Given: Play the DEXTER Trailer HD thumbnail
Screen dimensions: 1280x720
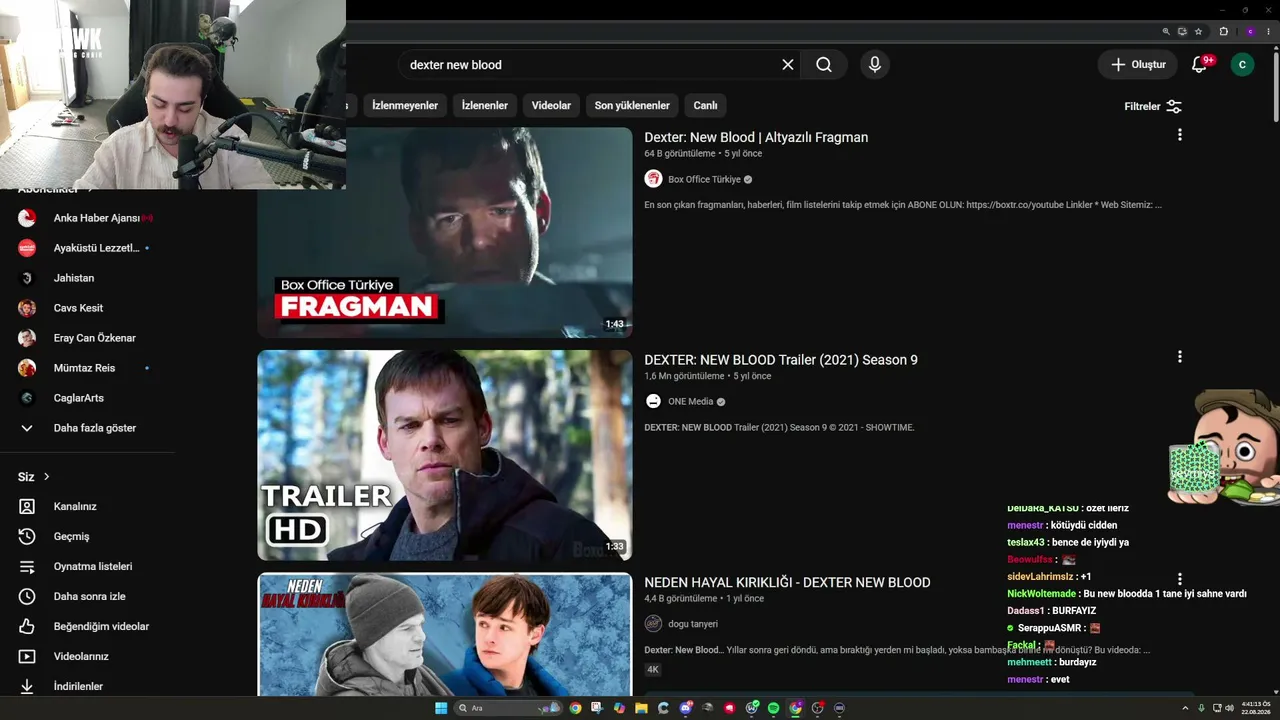Looking at the screenshot, I should (x=445, y=455).
